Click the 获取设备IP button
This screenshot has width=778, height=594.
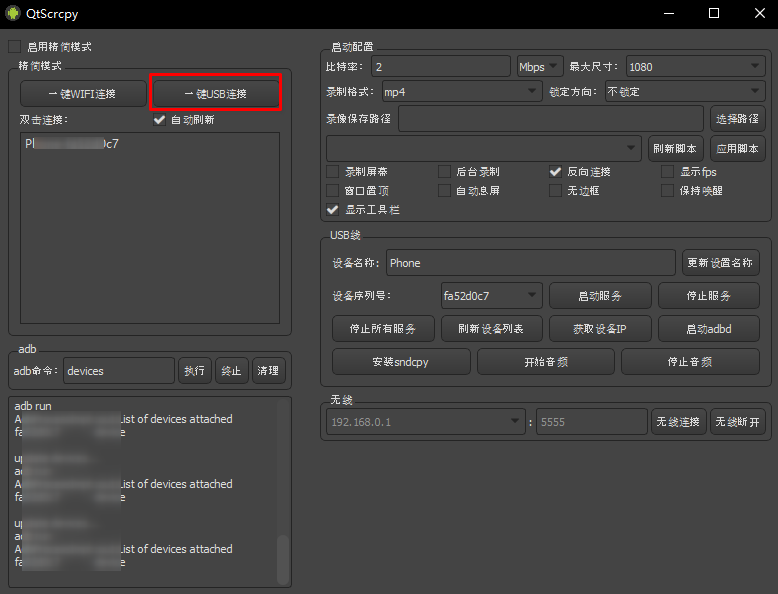point(600,328)
